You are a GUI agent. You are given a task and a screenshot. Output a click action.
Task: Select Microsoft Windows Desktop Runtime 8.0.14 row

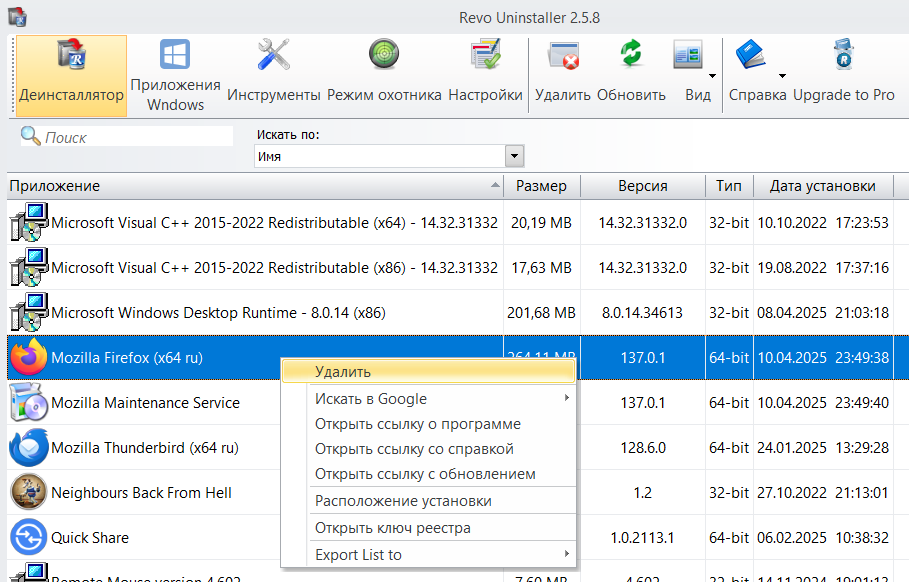pos(458,312)
